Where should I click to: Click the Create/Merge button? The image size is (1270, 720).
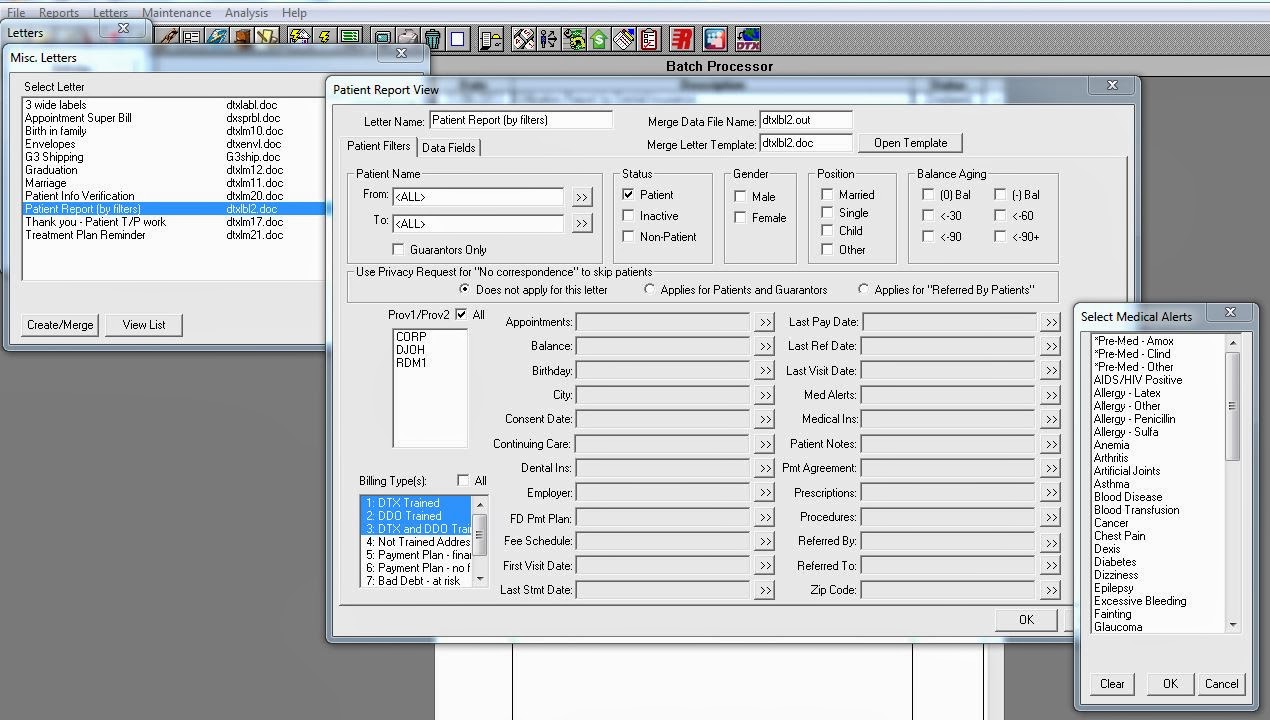point(60,325)
